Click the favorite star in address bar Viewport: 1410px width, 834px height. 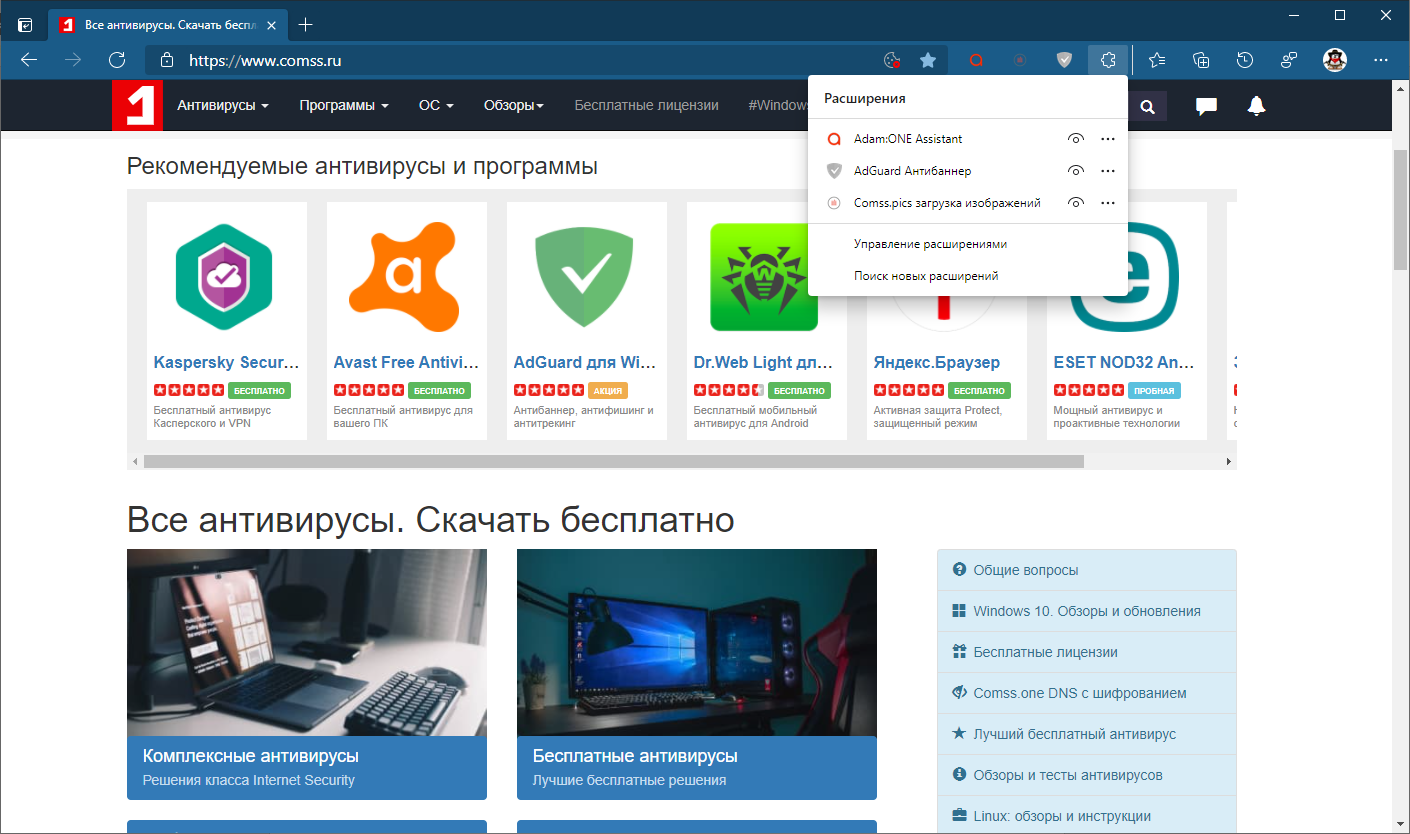pyautogui.click(x=928, y=60)
